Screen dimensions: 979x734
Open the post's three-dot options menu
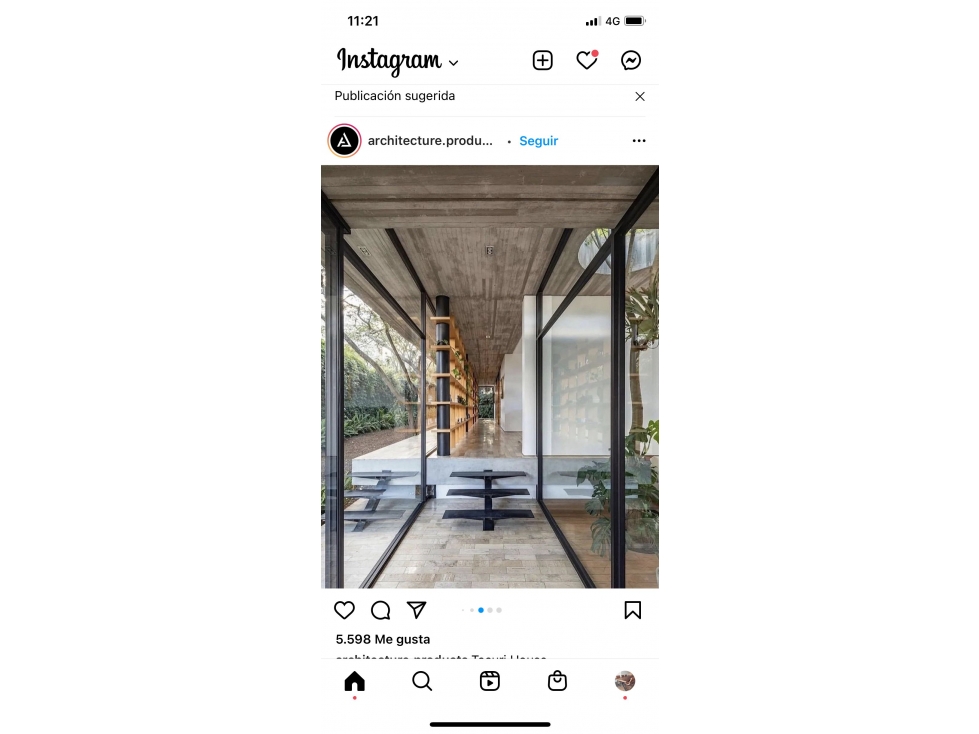tap(639, 141)
